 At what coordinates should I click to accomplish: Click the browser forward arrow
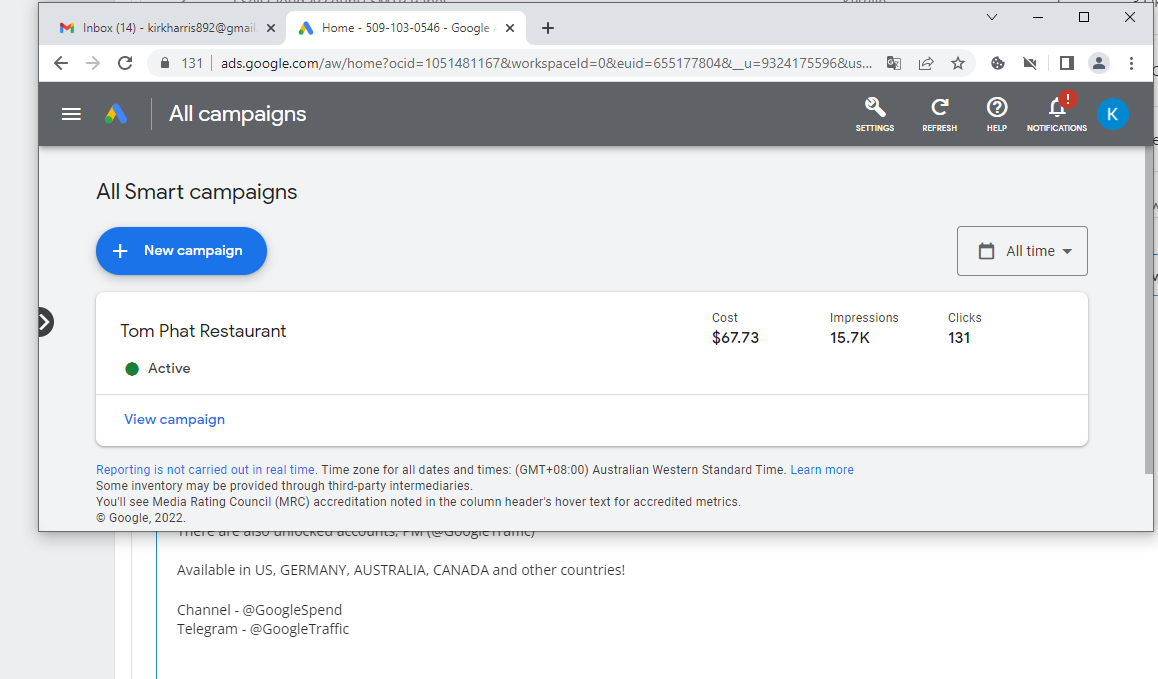click(92, 64)
